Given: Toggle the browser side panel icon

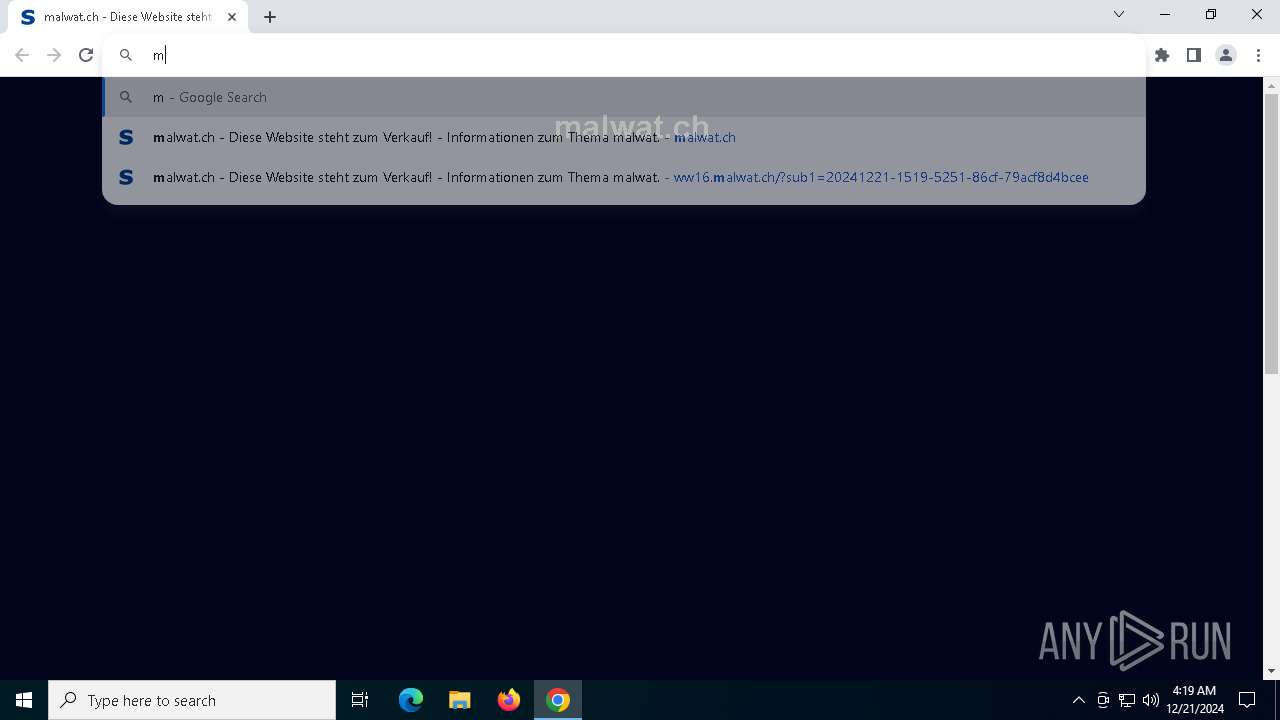Looking at the screenshot, I should 1194,55.
